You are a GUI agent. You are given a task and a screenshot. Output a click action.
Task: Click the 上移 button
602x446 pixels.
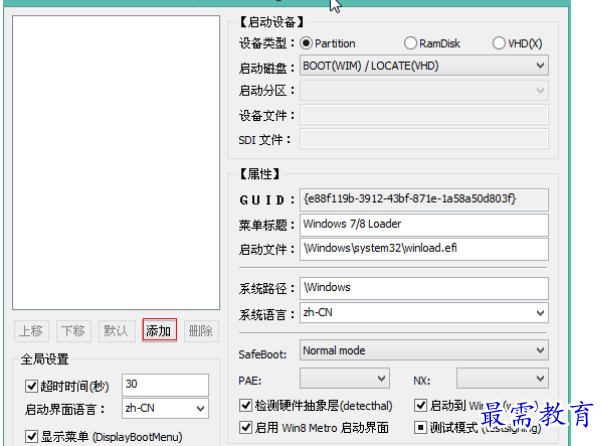point(32,331)
